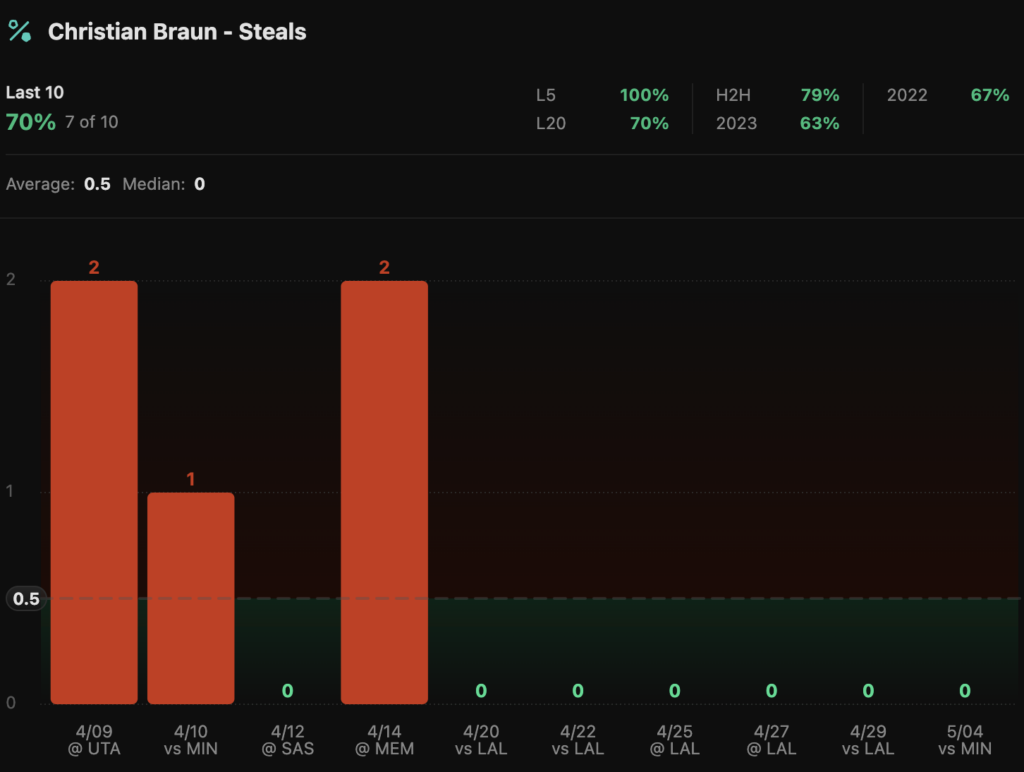Click the y-axis tick labeled 2
The image size is (1024, 772).
pyautogui.click(x=10, y=280)
